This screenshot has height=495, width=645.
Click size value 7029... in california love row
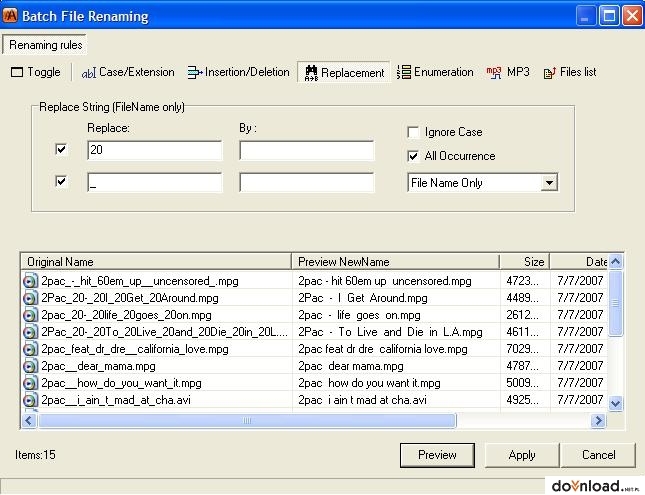[x=522, y=349]
